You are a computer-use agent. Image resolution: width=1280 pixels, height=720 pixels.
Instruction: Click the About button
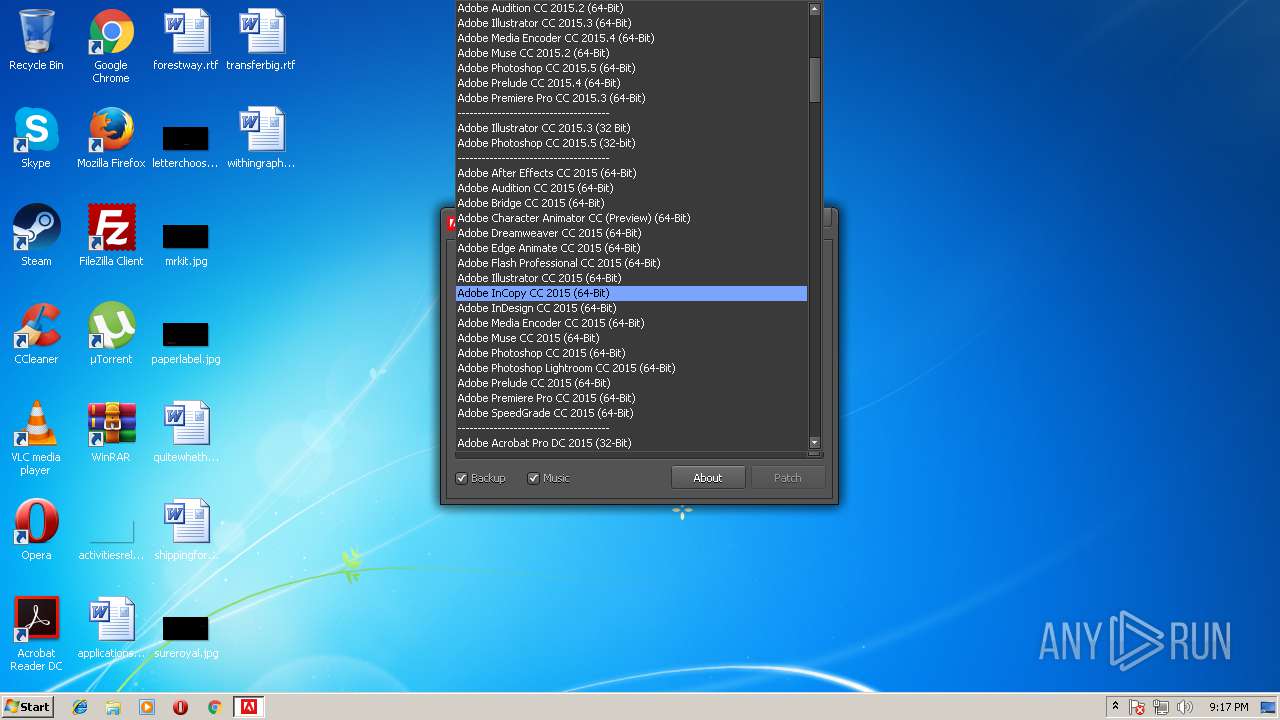pos(707,478)
